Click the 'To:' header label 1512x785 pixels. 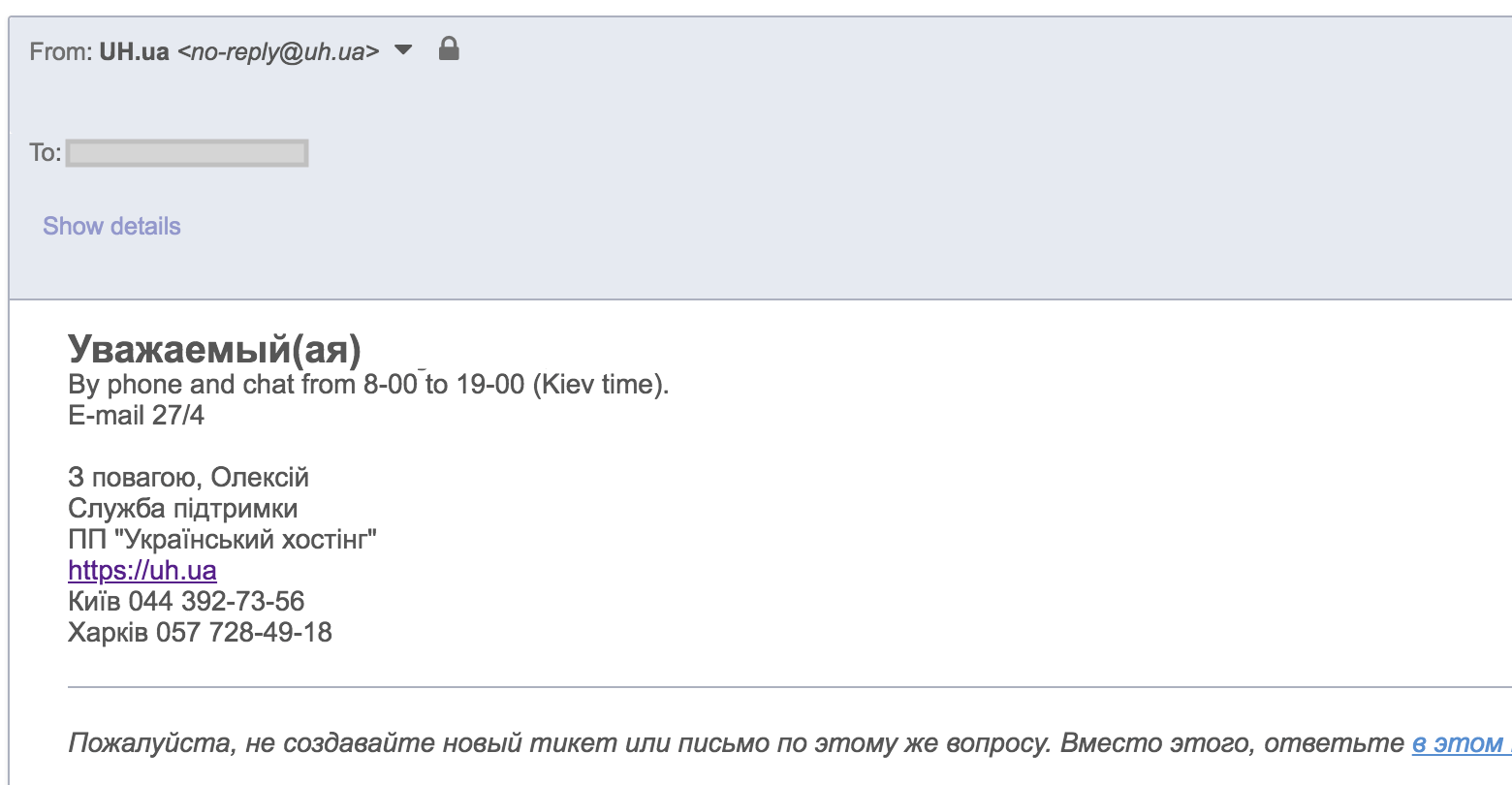pyautogui.click(x=45, y=152)
